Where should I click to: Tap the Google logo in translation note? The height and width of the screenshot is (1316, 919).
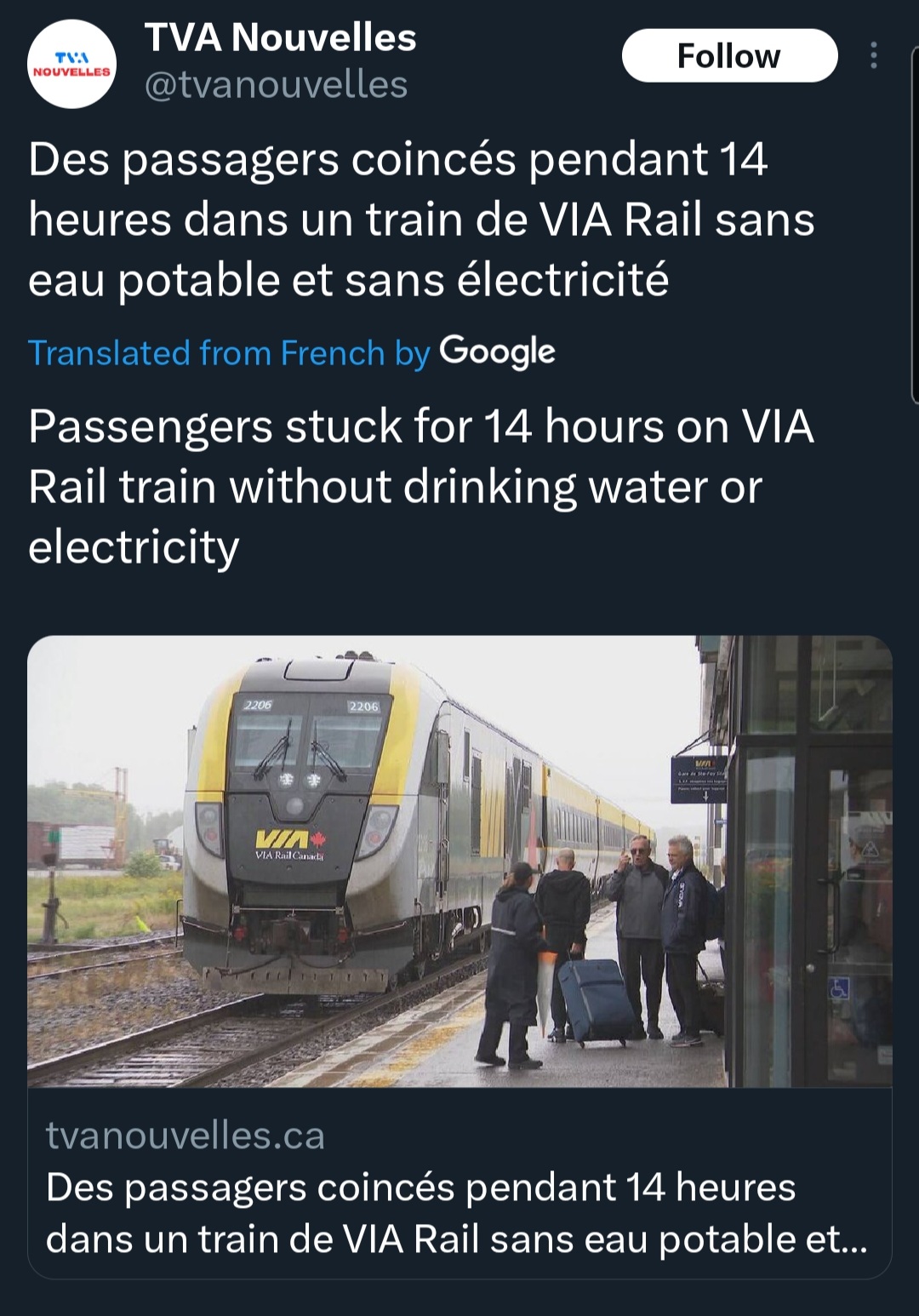(x=497, y=352)
